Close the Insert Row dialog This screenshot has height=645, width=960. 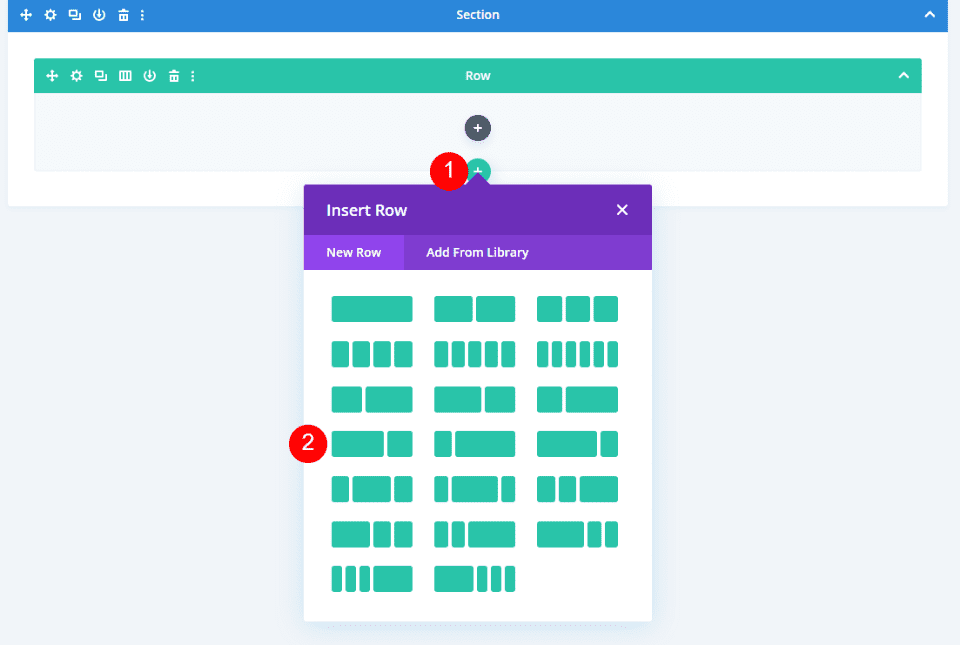[x=622, y=210]
